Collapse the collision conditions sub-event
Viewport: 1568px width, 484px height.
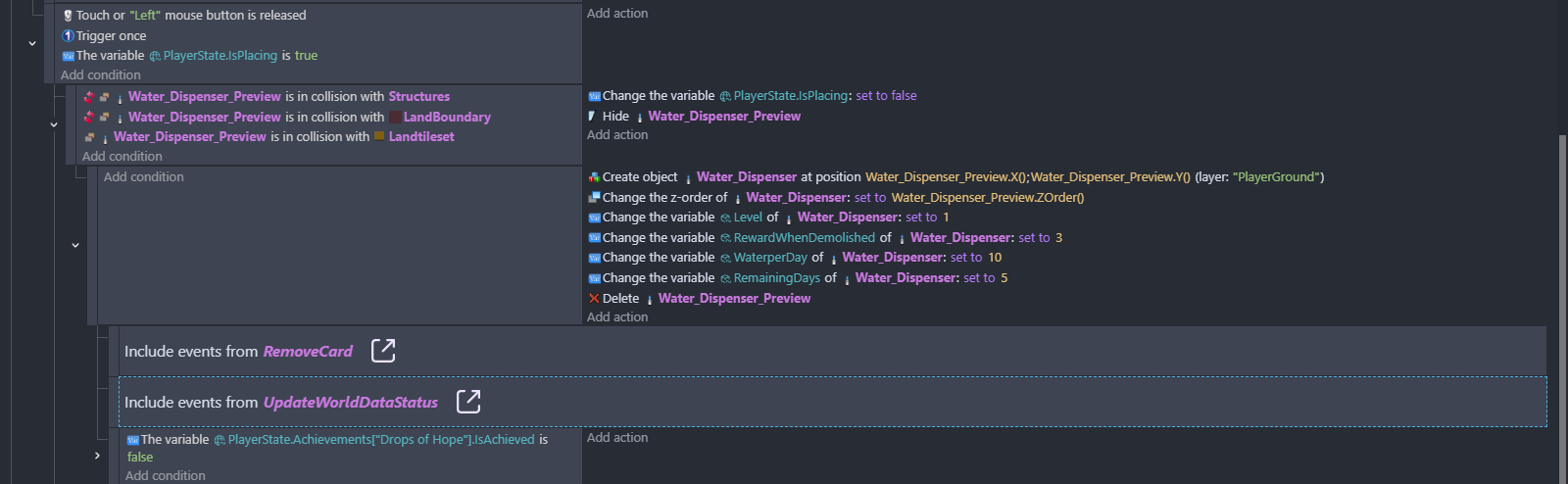coord(54,124)
